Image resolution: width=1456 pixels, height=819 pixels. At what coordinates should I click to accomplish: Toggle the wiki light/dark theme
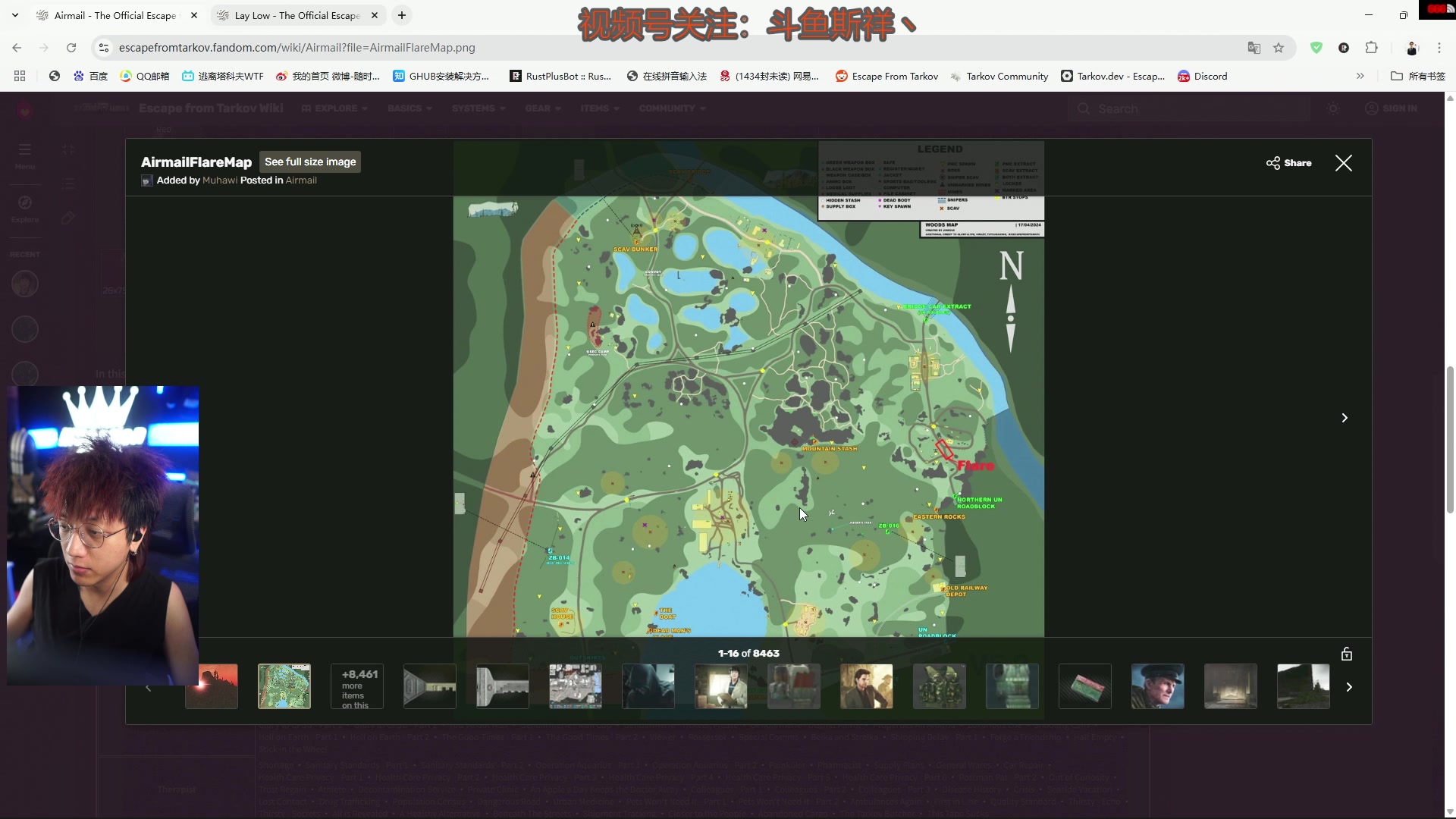pyautogui.click(x=1333, y=108)
